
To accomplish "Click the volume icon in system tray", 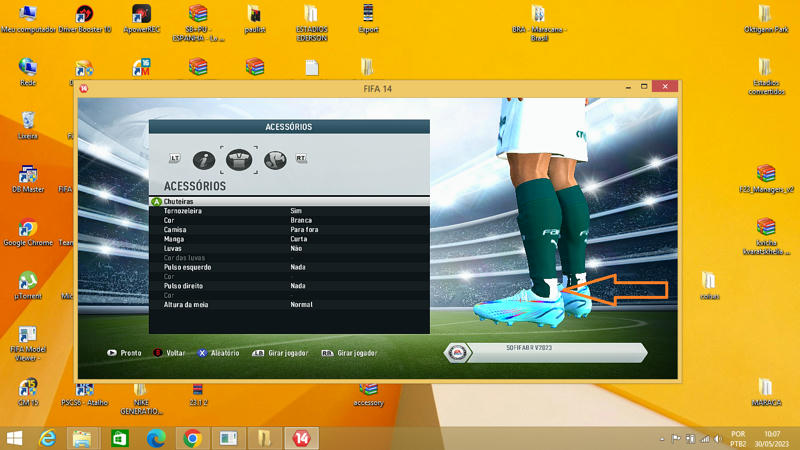I will 718,439.
